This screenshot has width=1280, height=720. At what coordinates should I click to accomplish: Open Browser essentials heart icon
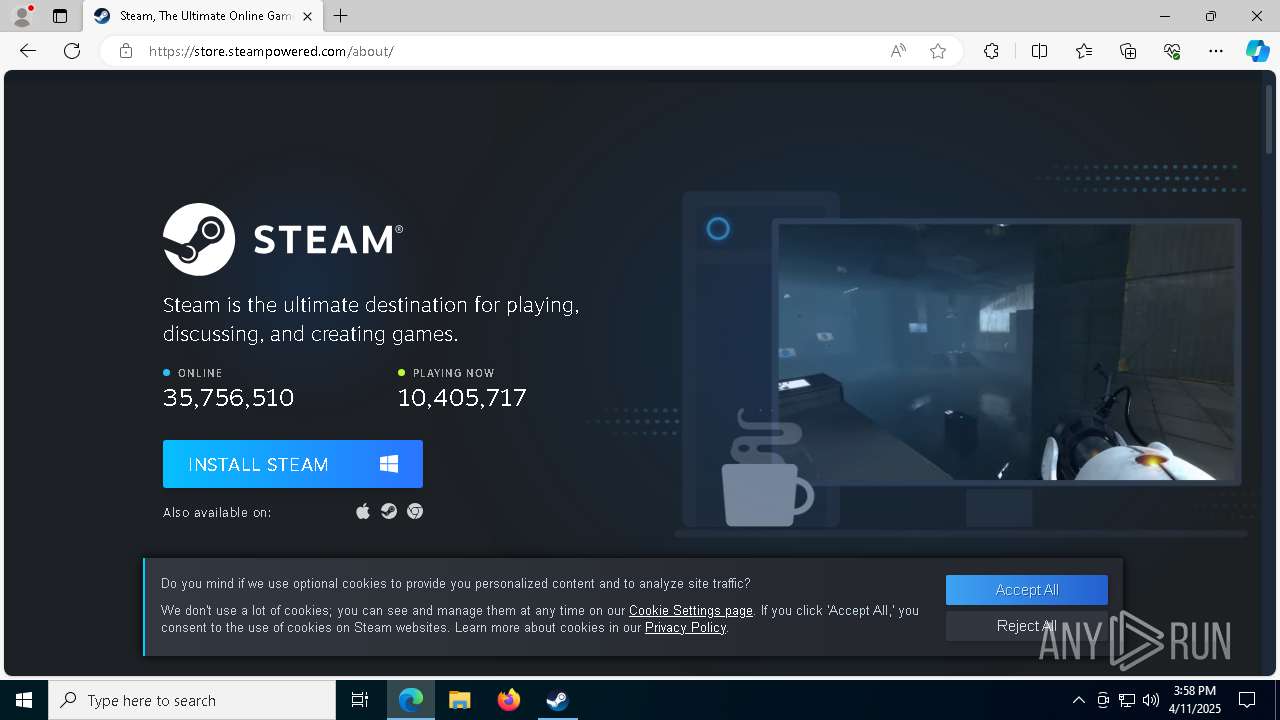click(1172, 51)
